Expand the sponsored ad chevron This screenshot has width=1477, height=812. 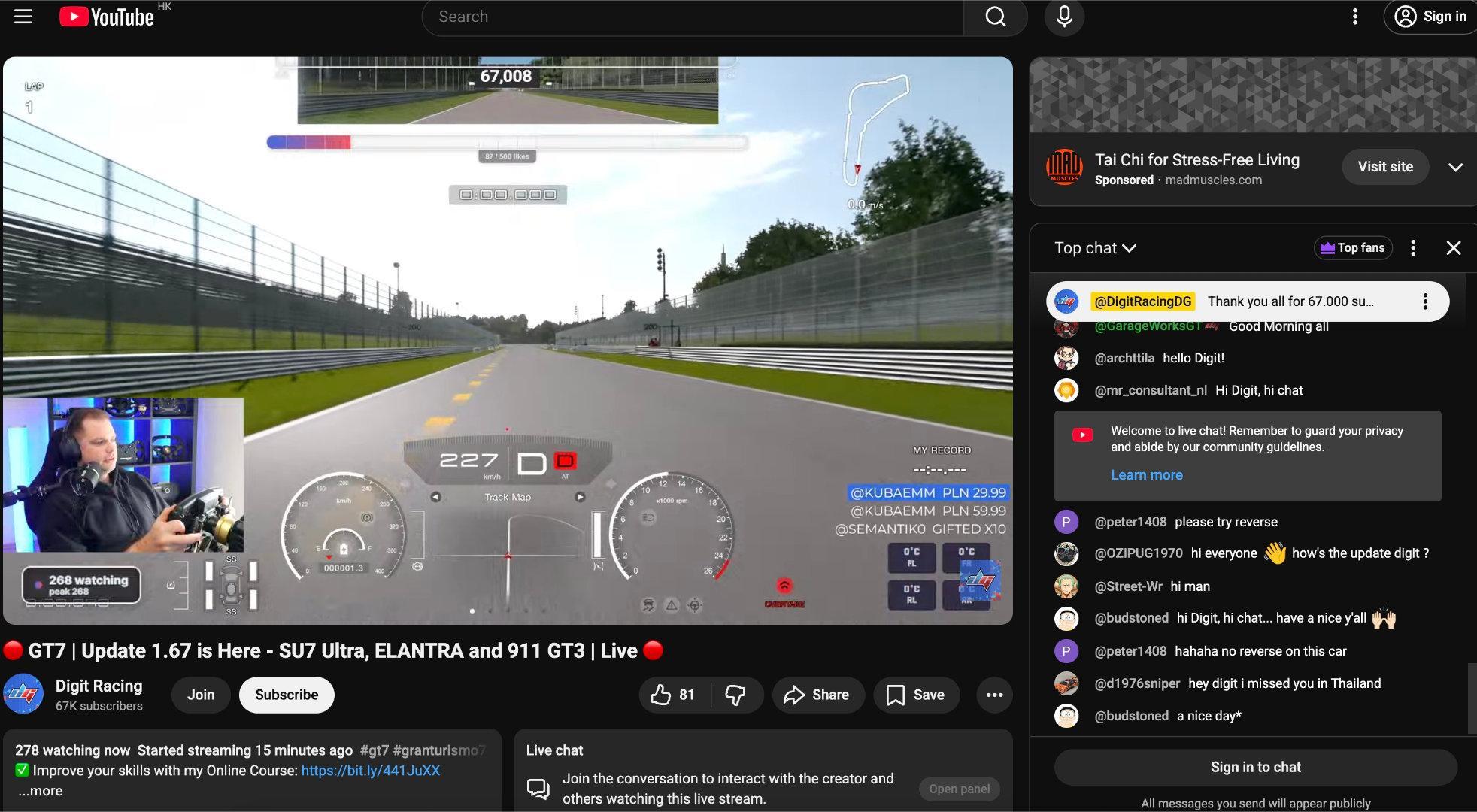coord(1455,167)
